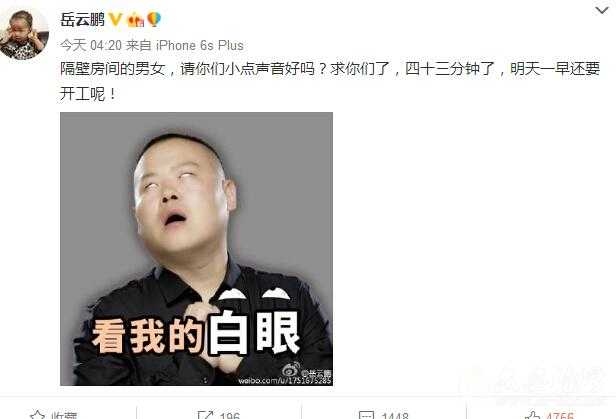The image size is (616, 419).
Task: Click the comment bubble icon
Action: point(366,415)
